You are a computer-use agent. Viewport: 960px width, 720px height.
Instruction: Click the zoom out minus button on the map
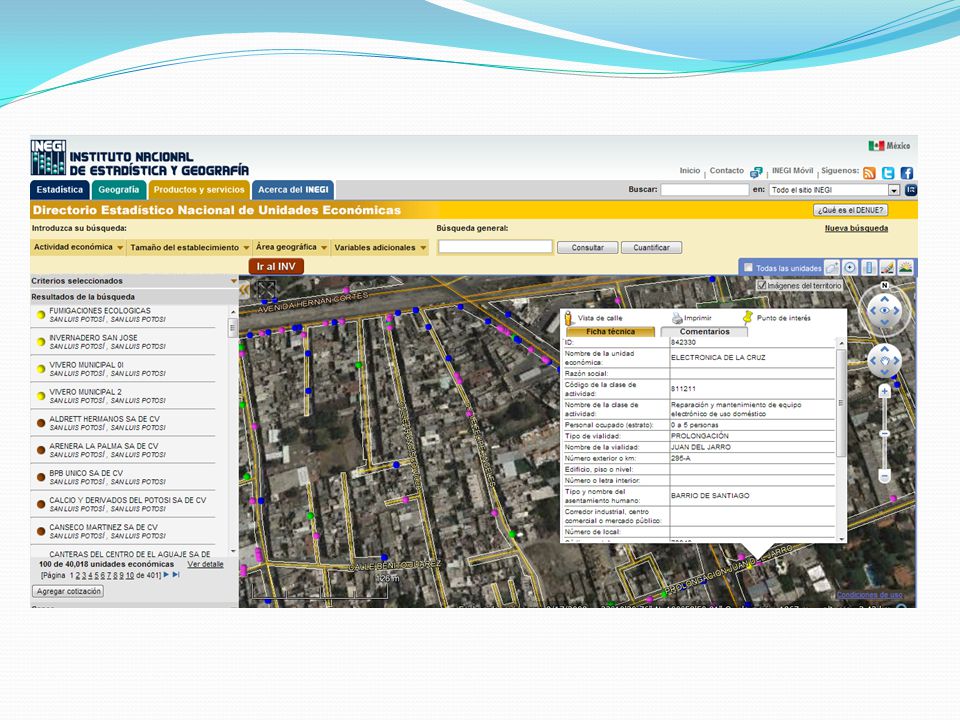pyautogui.click(x=884, y=475)
